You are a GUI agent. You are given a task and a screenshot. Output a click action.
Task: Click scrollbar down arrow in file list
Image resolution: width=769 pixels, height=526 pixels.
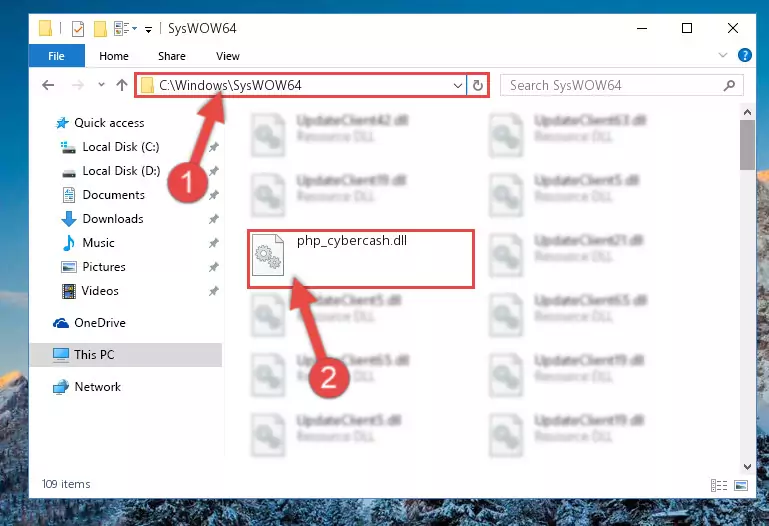coord(747,467)
